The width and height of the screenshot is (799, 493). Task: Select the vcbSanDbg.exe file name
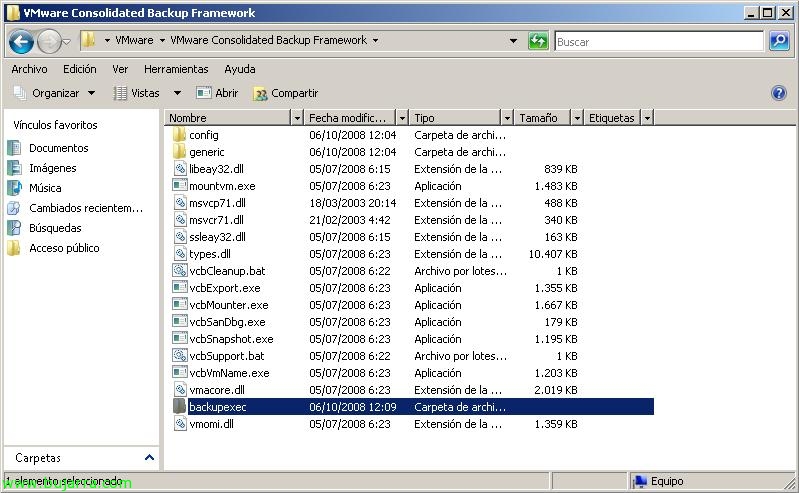227,322
